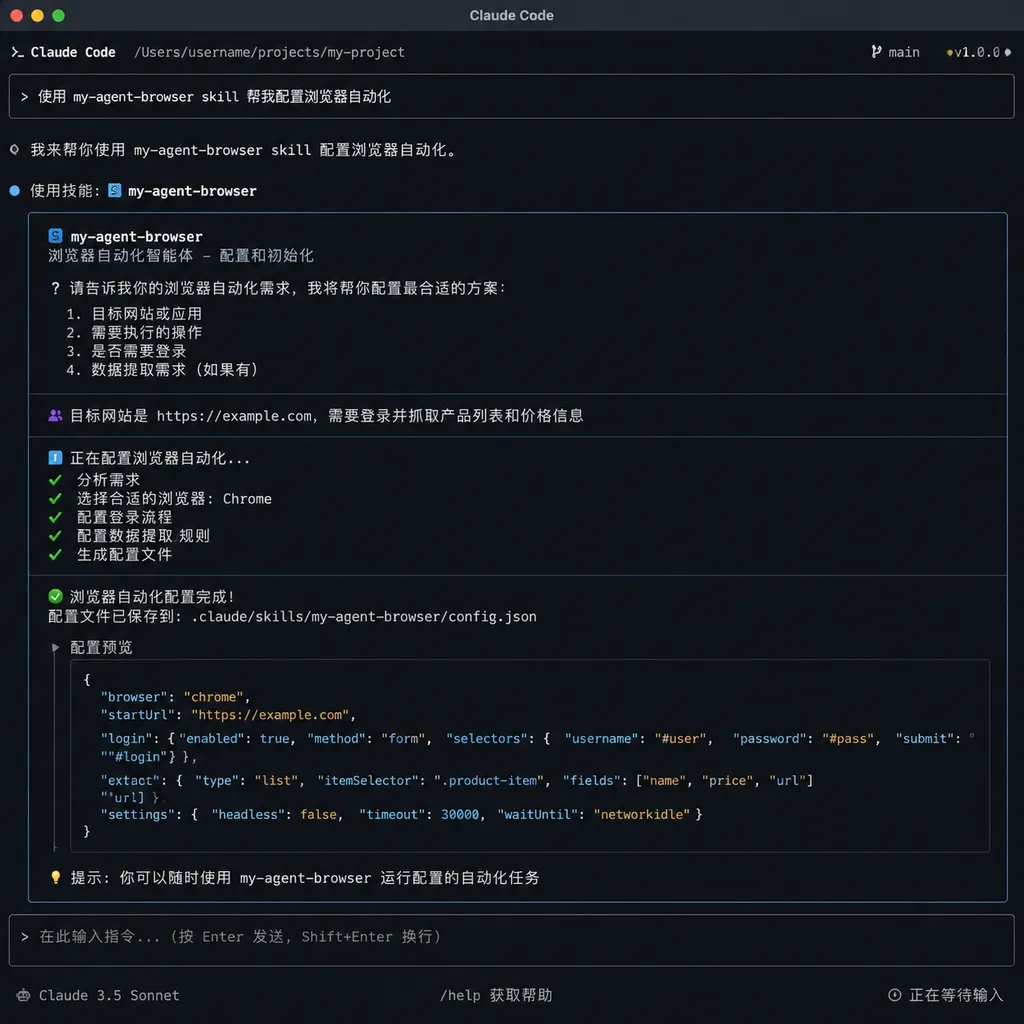
Task: Click the skill icon next to 使用技能: my-agent-browser
Action: click(x=114, y=190)
